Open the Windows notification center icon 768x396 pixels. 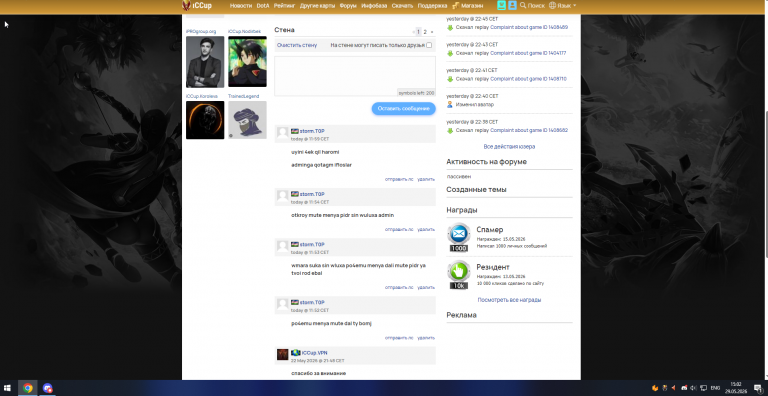click(758, 388)
